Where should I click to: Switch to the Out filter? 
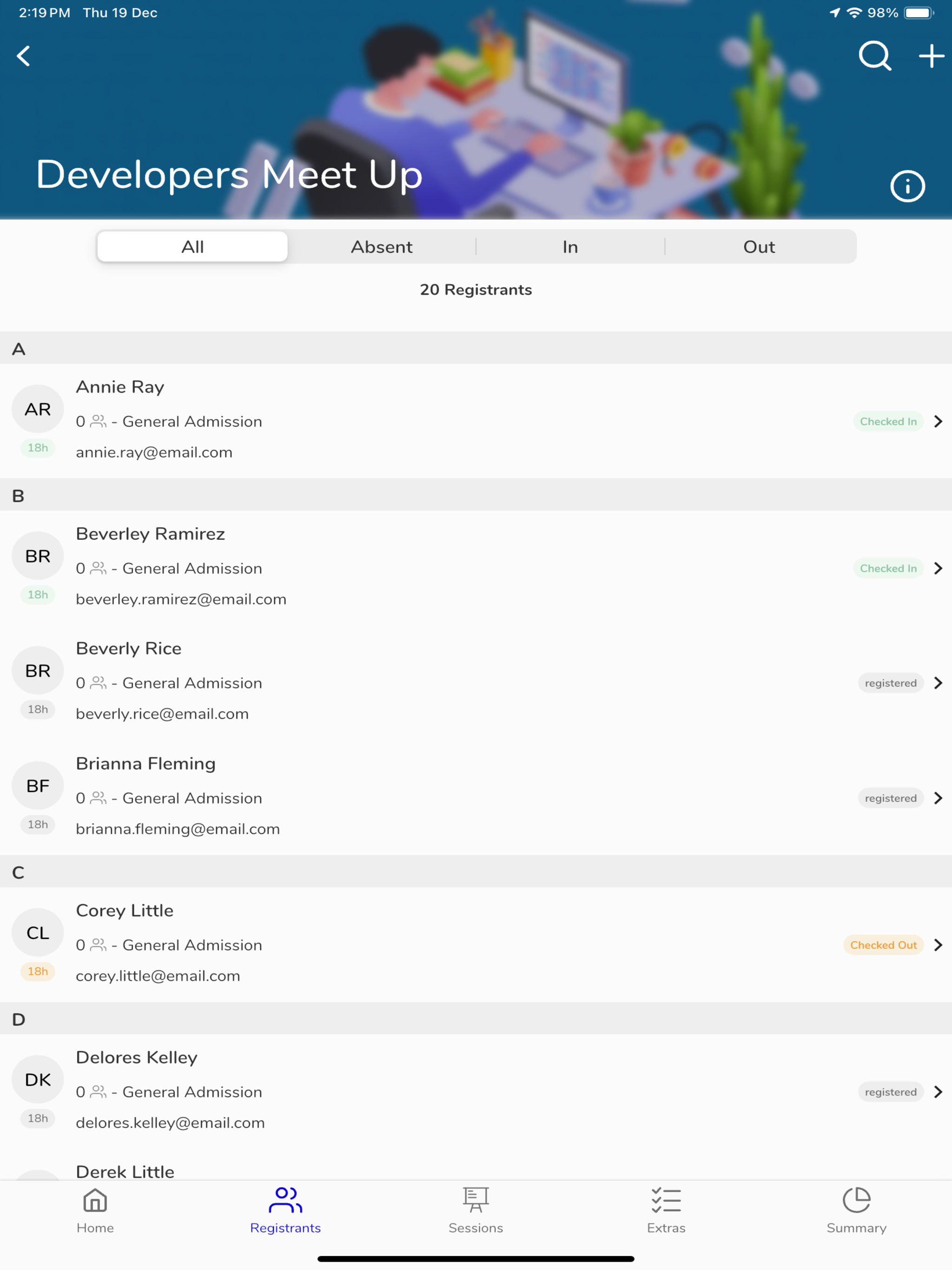[759, 247]
